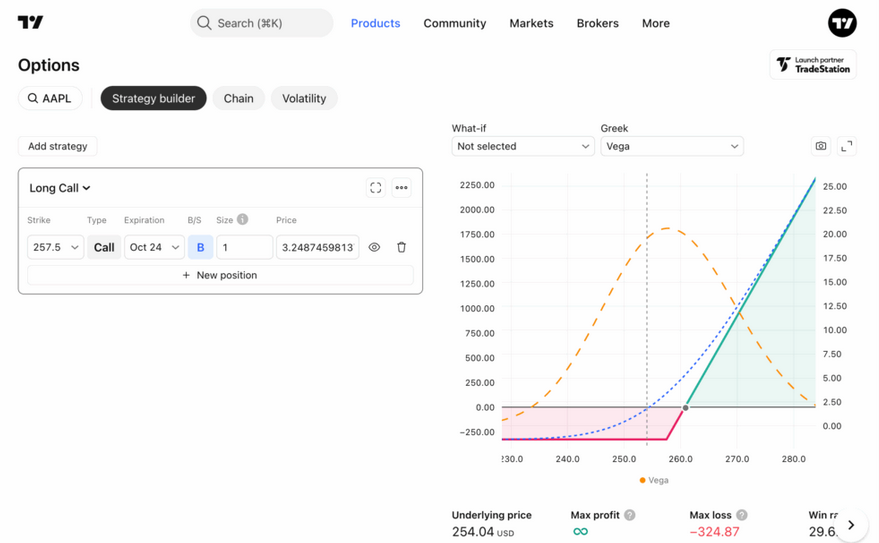Screen dimensions: 879x543
Task: Show Max profit help tooltip
Action: [x=629, y=515]
